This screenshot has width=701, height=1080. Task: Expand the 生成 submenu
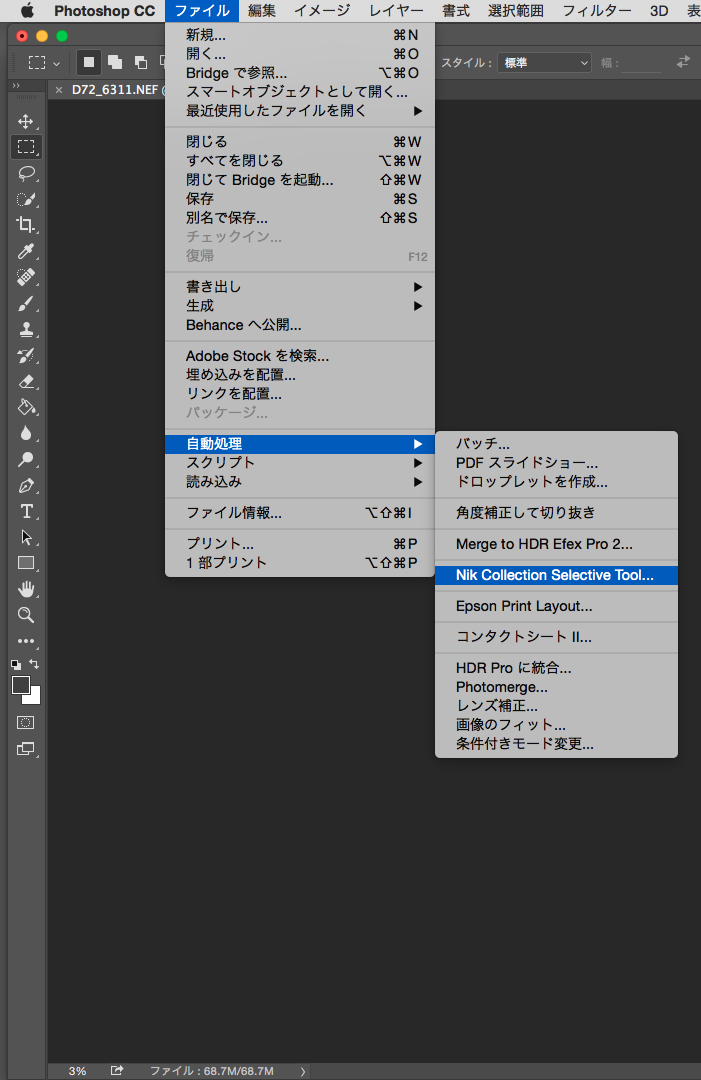point(300,306)
